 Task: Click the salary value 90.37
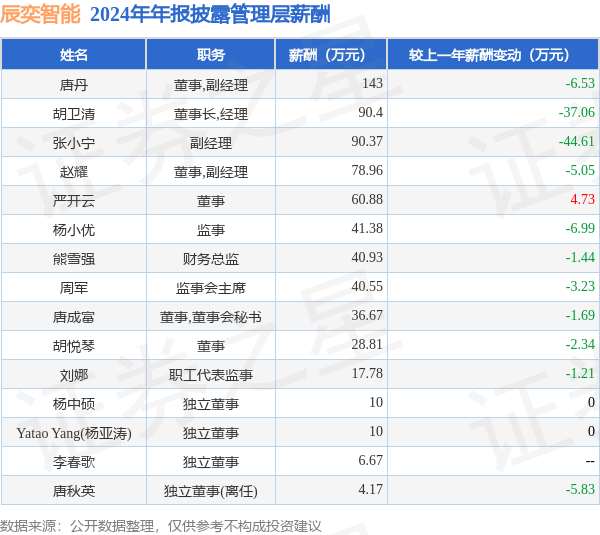tap(367, 141)
